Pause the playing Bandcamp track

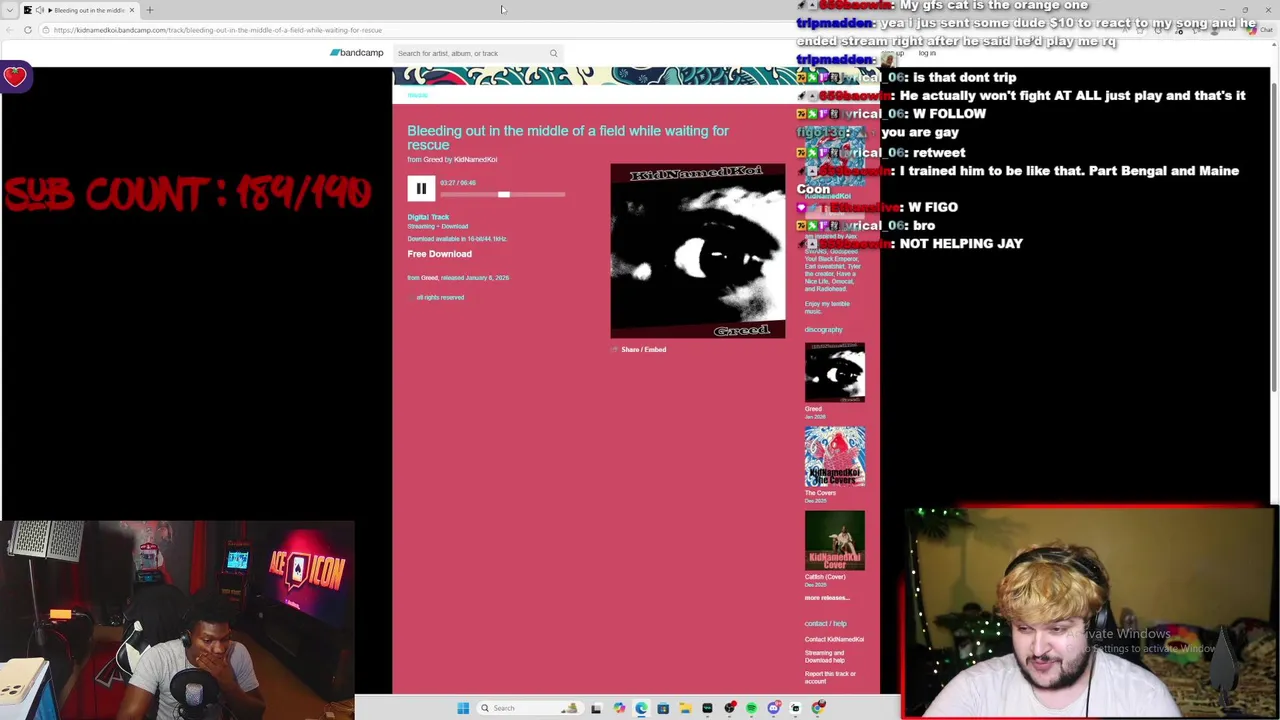(421, 188)
